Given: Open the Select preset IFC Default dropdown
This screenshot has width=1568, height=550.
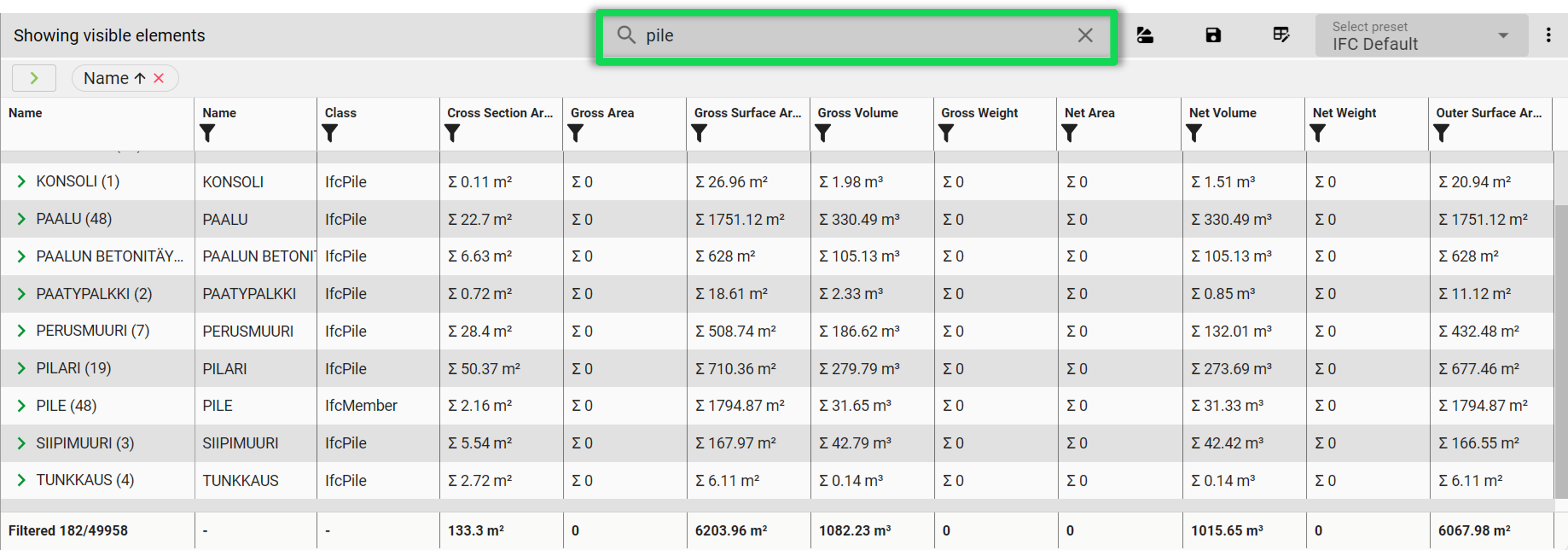Looking at the screenshot, I should click(x=1421, y=36).
